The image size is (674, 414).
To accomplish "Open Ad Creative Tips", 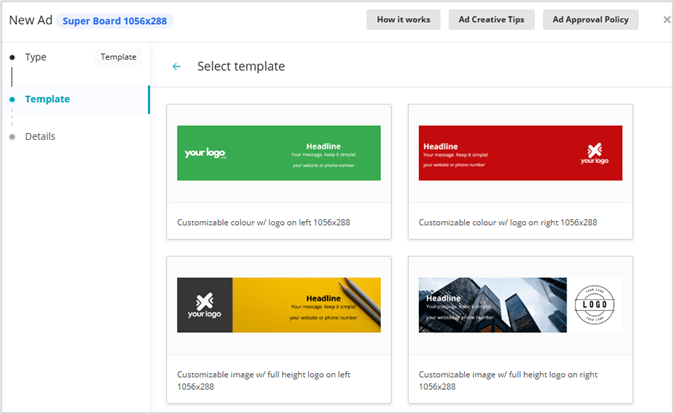I will point(491,20).
